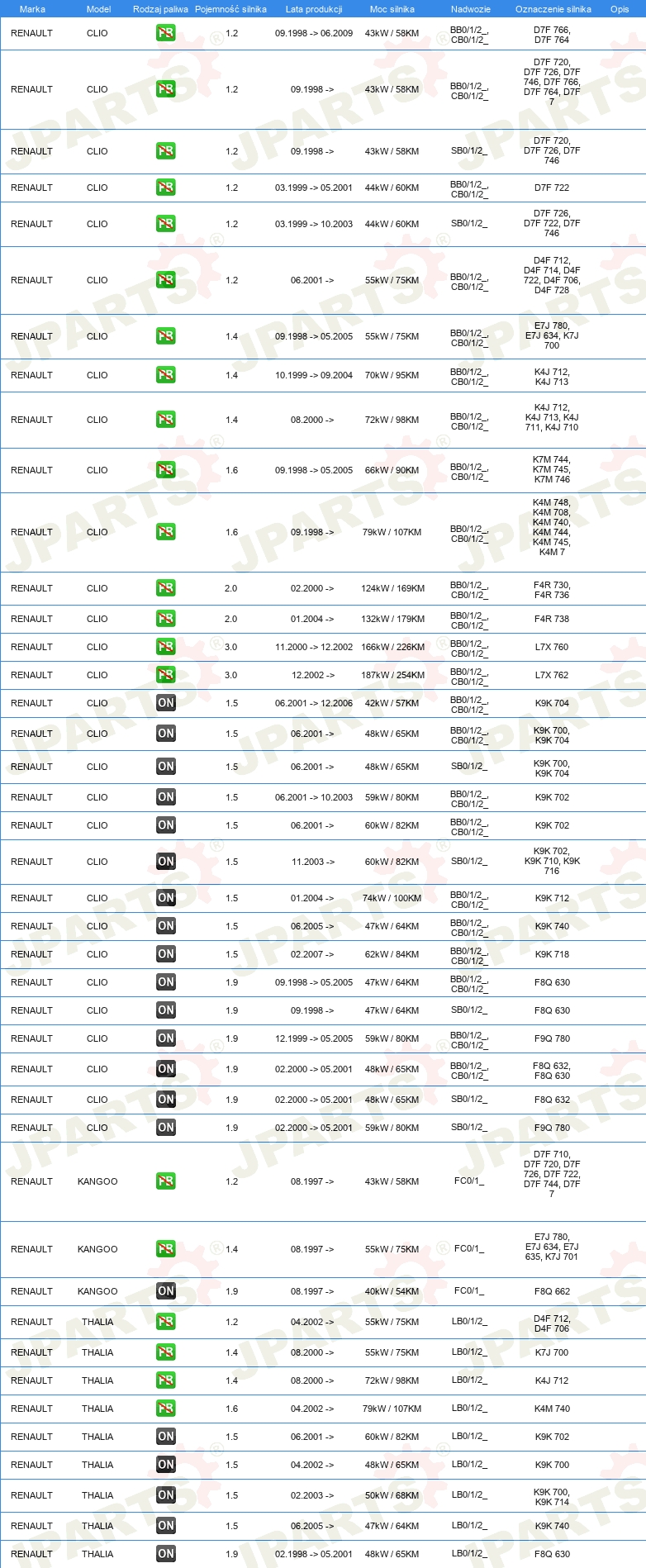Screen dimensions: 646x1568
Task: Click the Model column header
Action: pyautogui.click(x=98, y=9)
